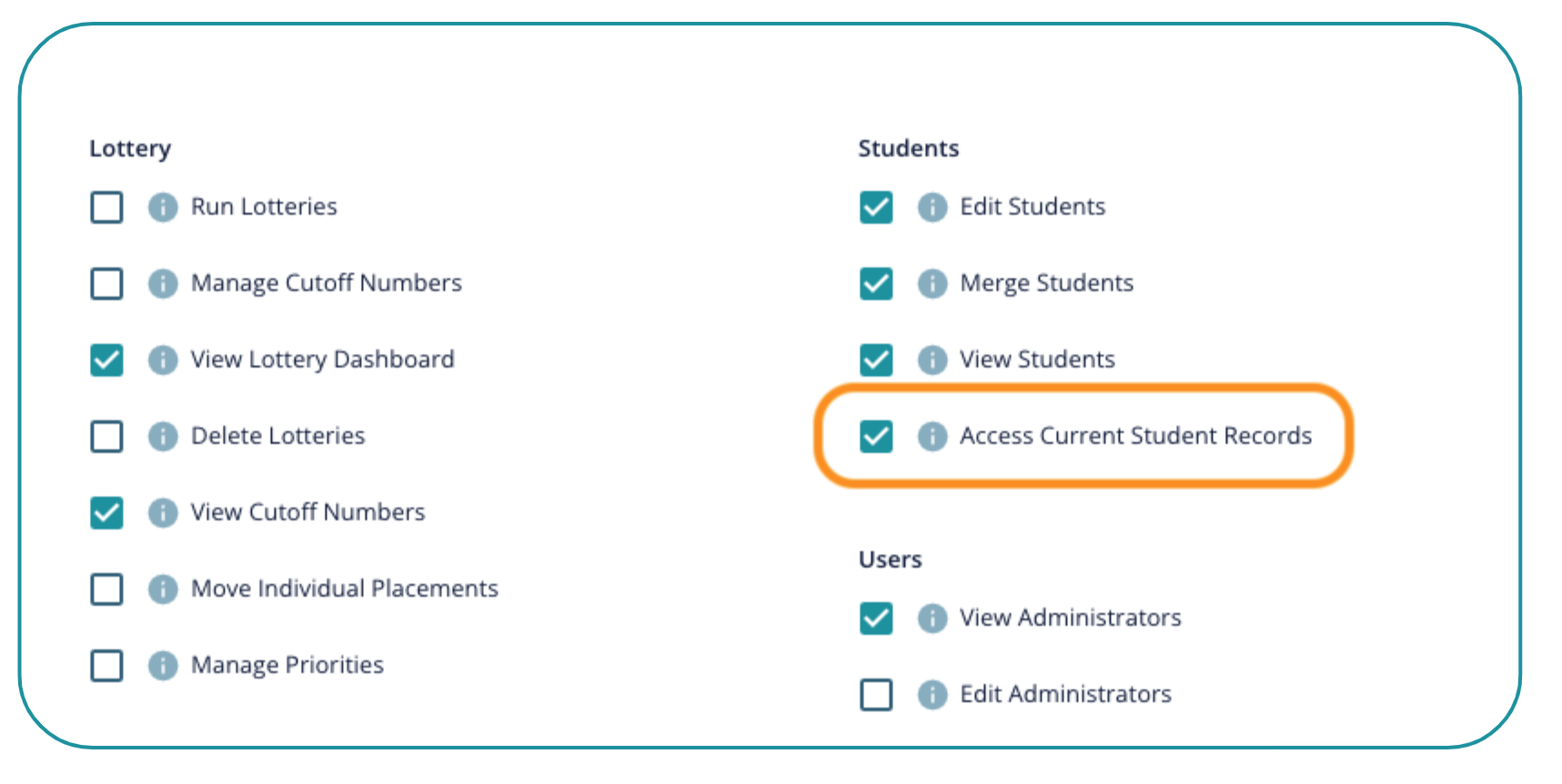1562x784 pixels.
Task: Enable the Delete Lotteries permission checkbox
Action: click(106, 437)
